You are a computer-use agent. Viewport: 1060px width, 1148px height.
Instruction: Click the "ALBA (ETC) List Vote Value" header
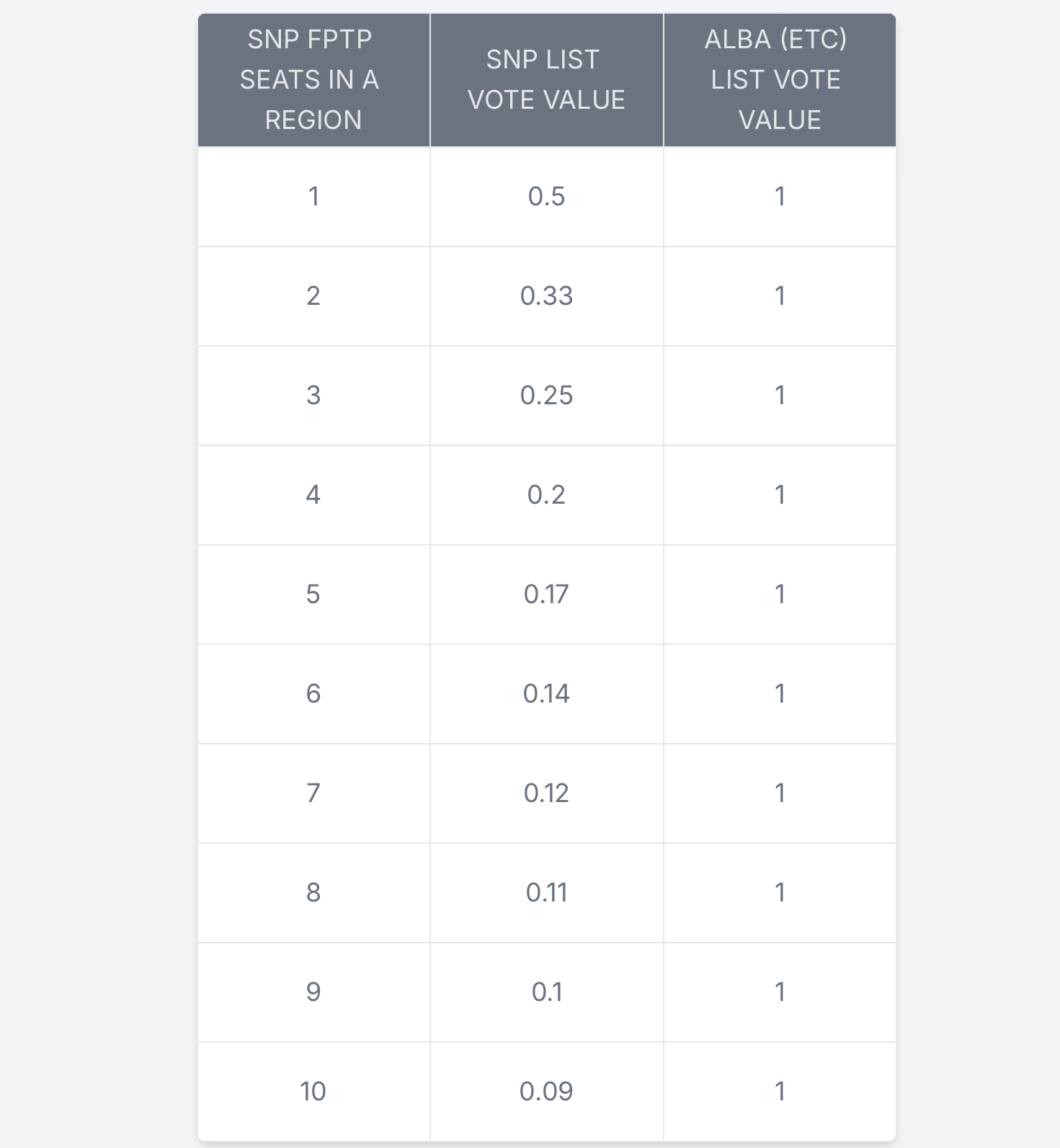779,79
